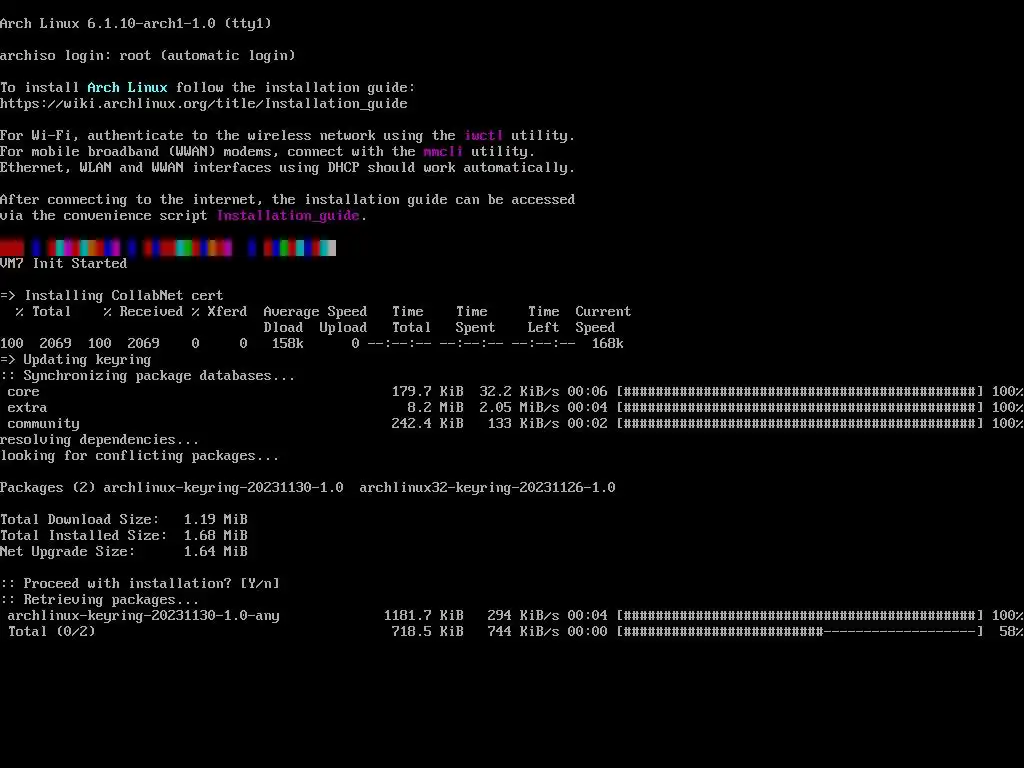Click the 'Average Speed' curl column header
Image resolution: width=1024 pixels, height=768 pixels.
click(x=315, y=312)
